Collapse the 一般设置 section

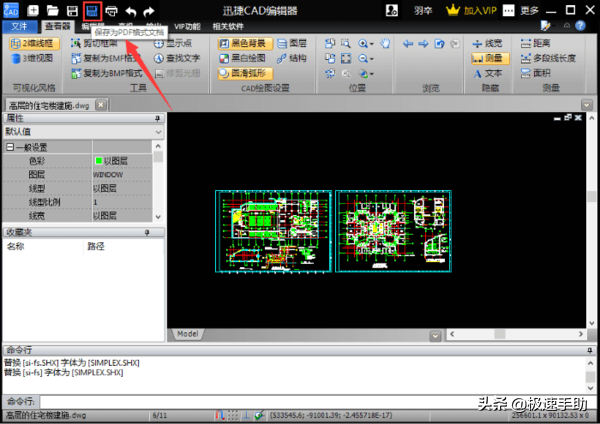pyautogui.click(x=10, y=147)
